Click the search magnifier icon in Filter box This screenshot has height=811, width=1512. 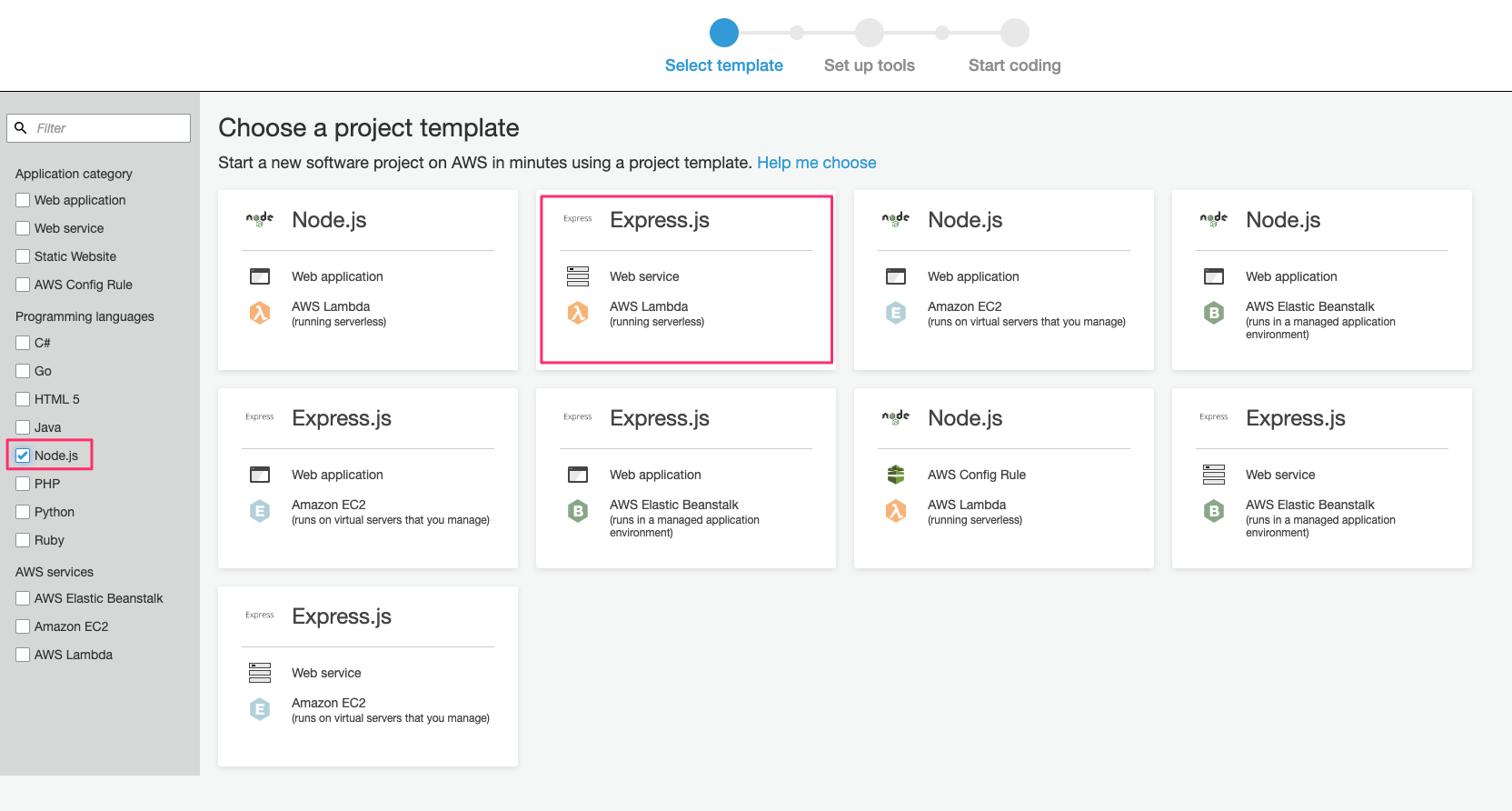tap(21, 128)
